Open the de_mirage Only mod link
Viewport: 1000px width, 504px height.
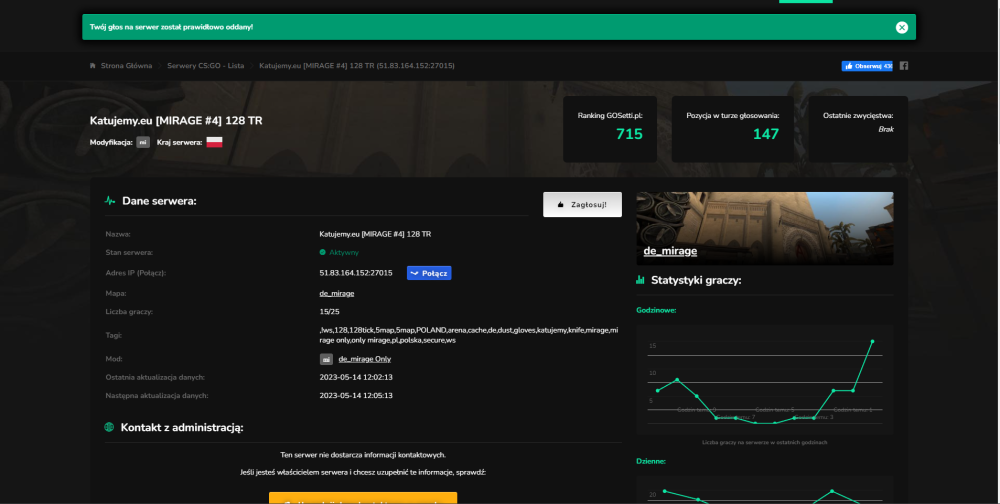[x=365, y=359]
